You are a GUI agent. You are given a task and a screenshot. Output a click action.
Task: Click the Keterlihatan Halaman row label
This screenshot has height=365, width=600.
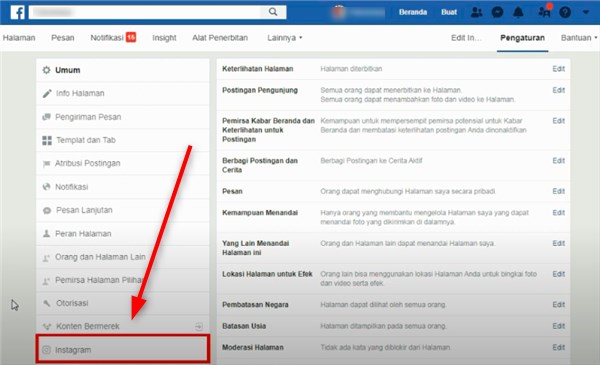(258, 69)
